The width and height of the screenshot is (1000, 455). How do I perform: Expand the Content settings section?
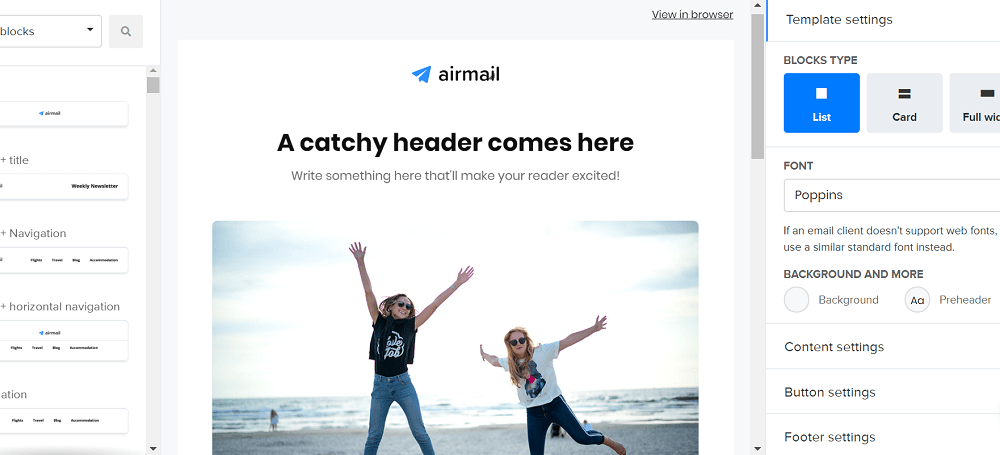[883, 347]
